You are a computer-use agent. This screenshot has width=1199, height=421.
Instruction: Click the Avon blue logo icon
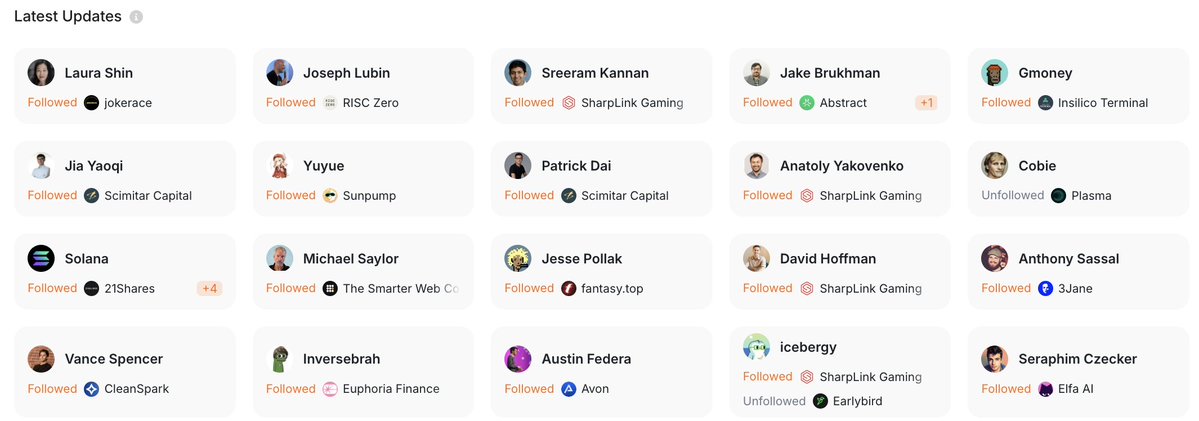point(569,389)
